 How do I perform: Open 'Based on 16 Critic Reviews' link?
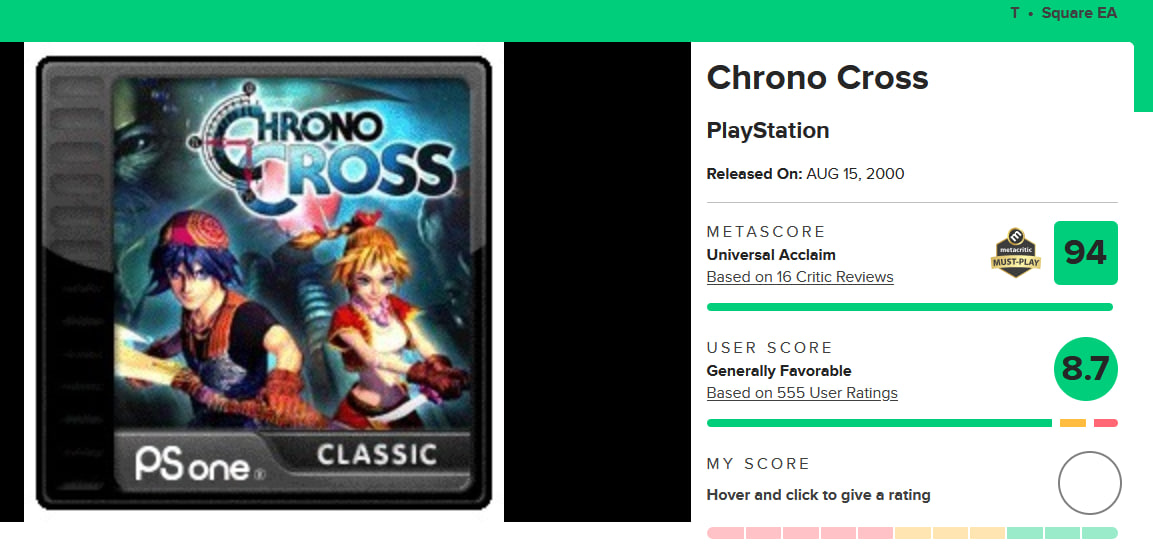click(799, 277)
